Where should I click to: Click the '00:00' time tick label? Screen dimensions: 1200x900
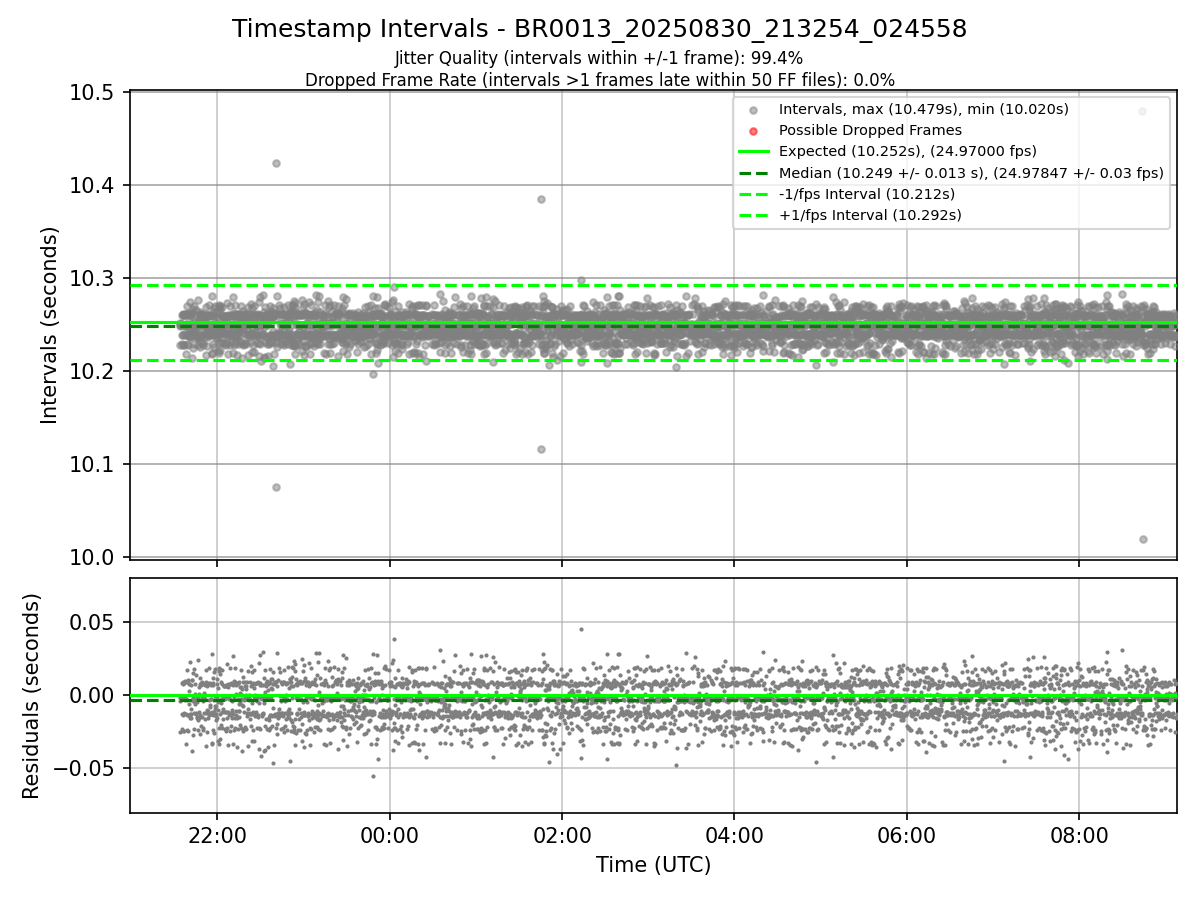389,835
